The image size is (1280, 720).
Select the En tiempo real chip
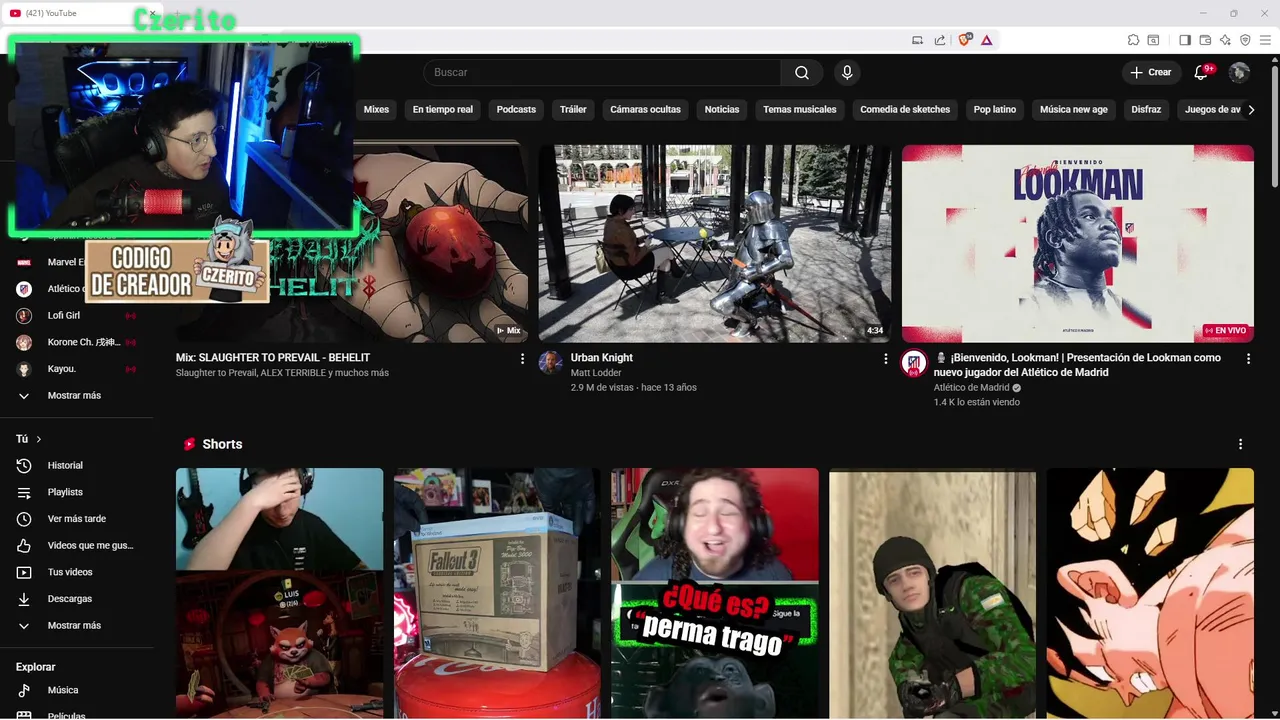442,109
